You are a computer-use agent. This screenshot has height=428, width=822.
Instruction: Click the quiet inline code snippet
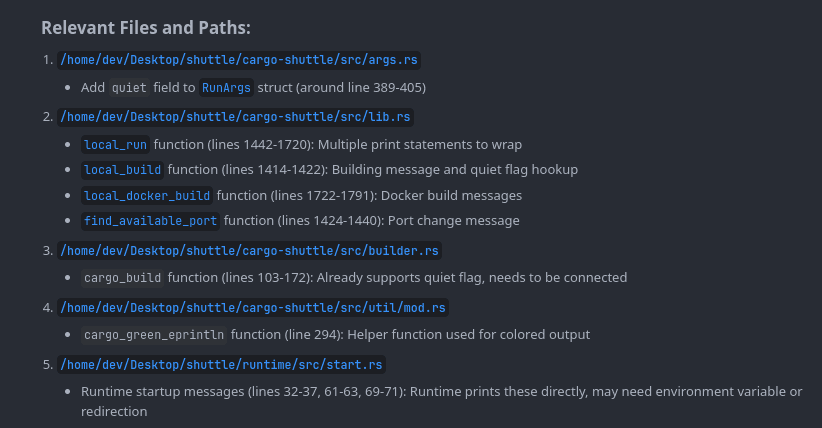pos(129,88)
